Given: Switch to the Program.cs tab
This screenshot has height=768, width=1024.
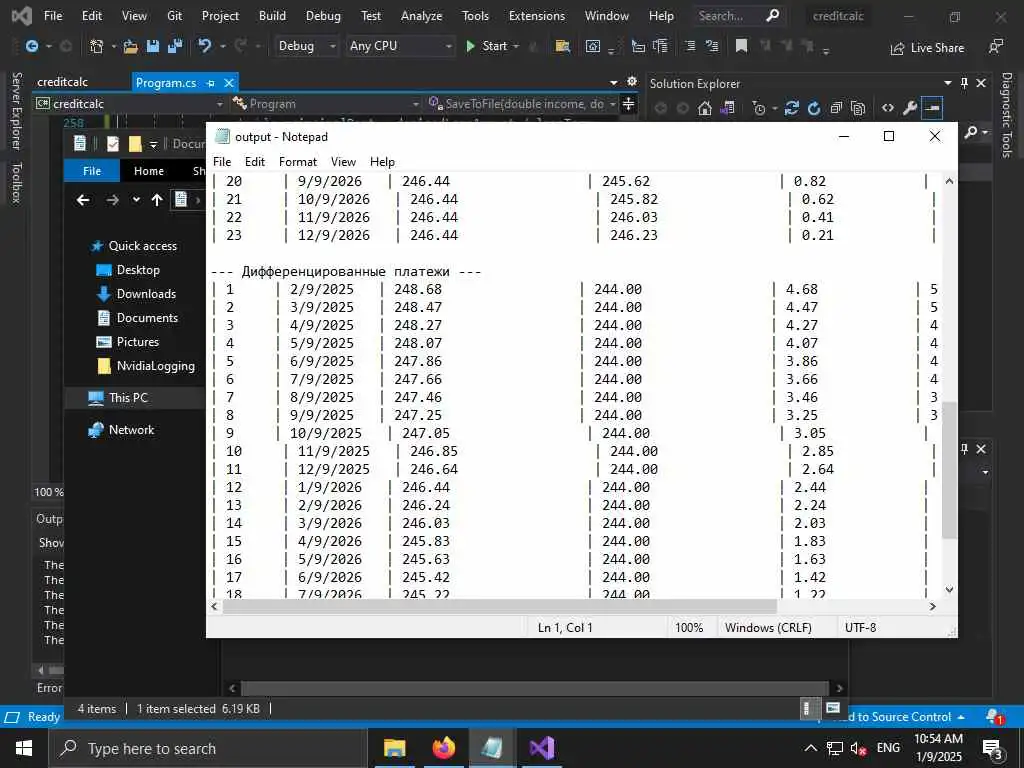Looking at the screenshot, I should coord(166,83).
